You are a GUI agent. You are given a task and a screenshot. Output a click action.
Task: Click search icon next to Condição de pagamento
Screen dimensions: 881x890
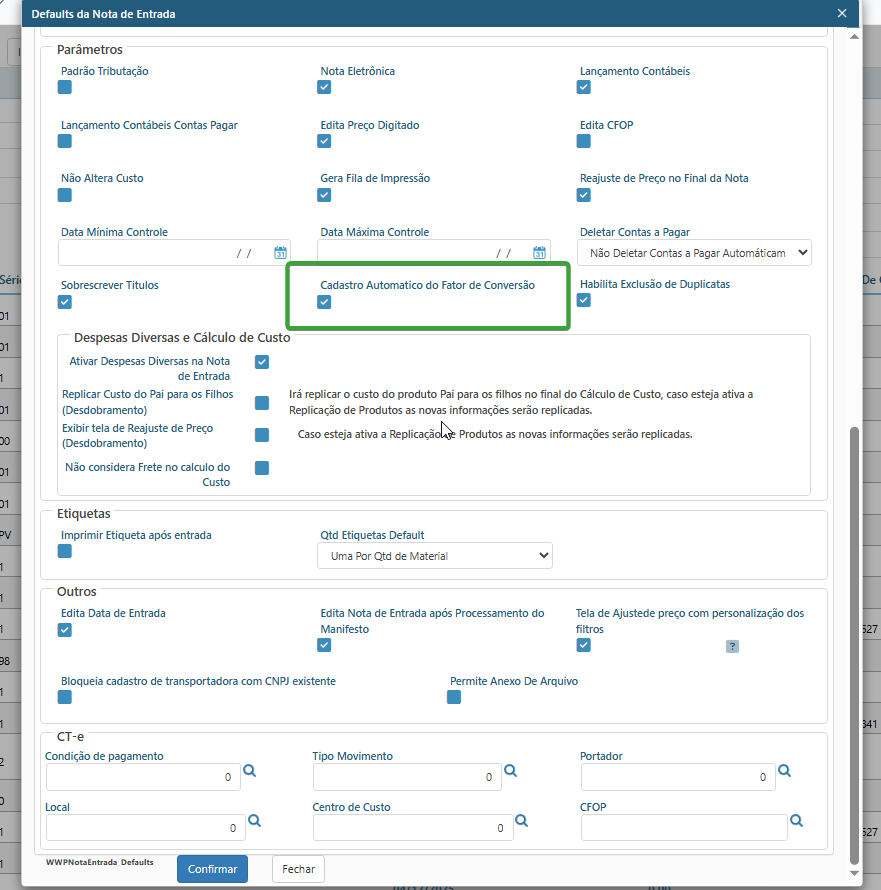250,771
